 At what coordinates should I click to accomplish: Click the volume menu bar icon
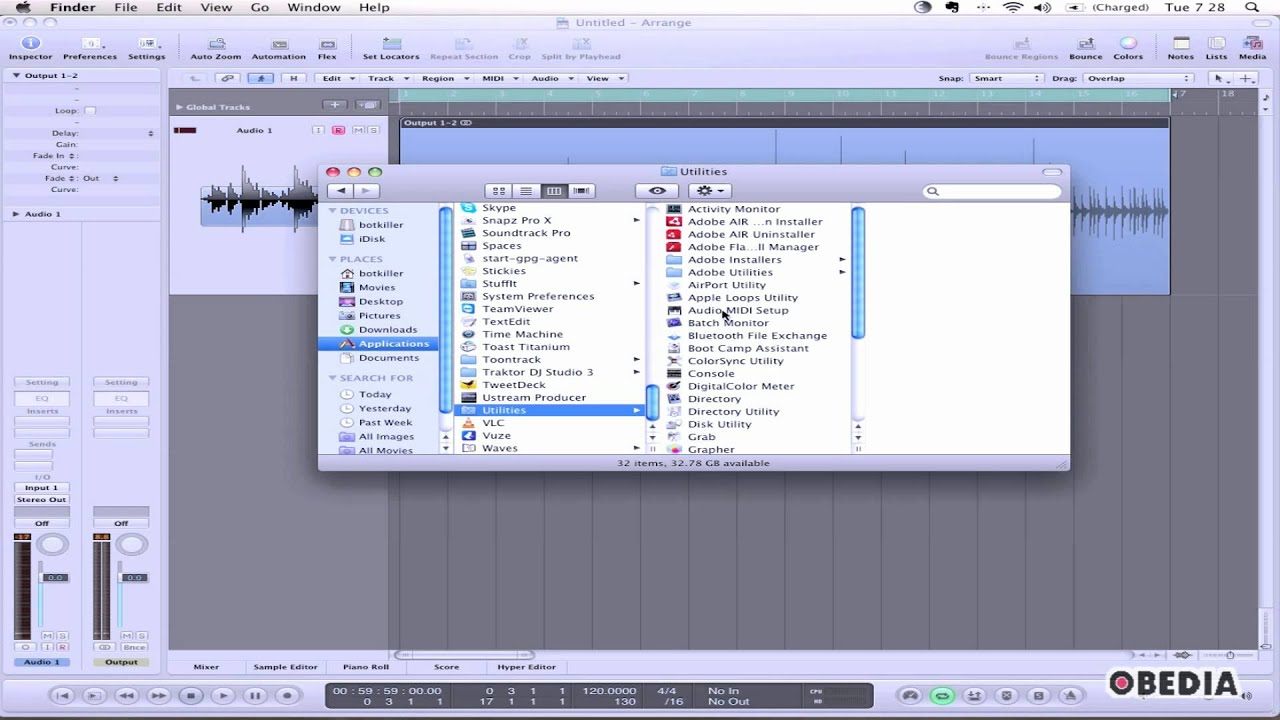1042,7
